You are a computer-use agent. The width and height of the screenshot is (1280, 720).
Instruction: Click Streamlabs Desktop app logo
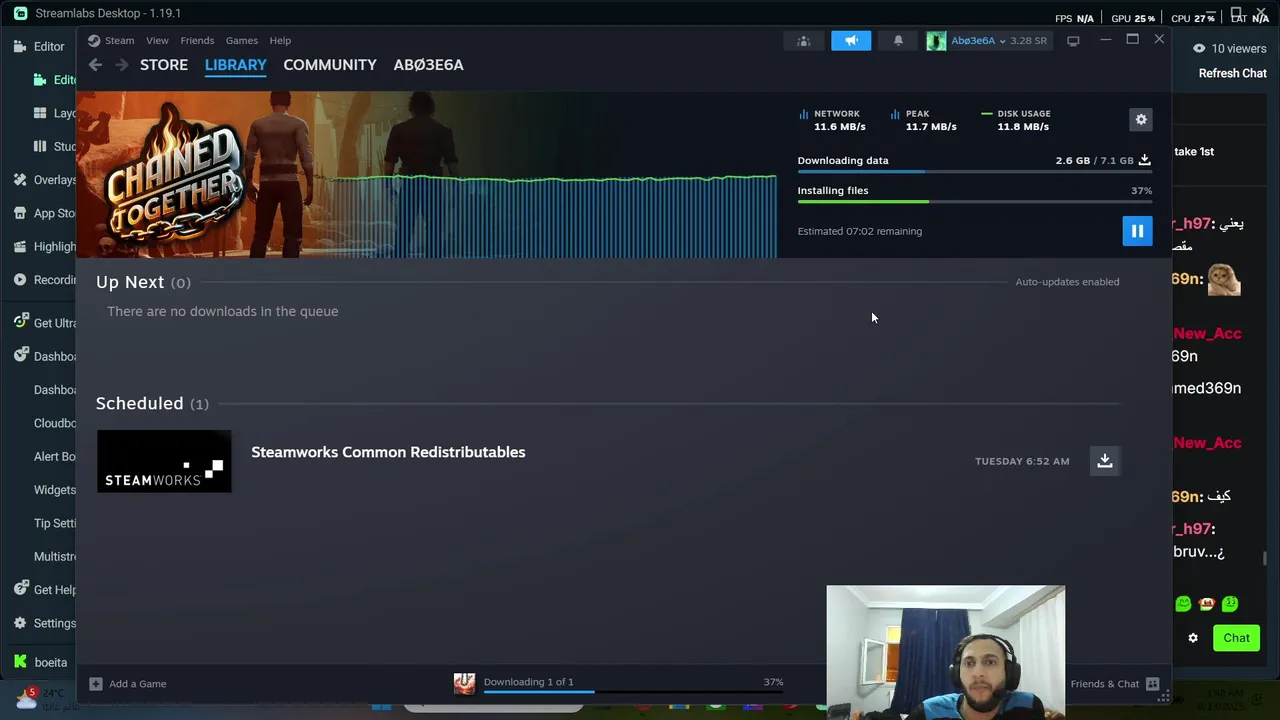tap(20, 13)
